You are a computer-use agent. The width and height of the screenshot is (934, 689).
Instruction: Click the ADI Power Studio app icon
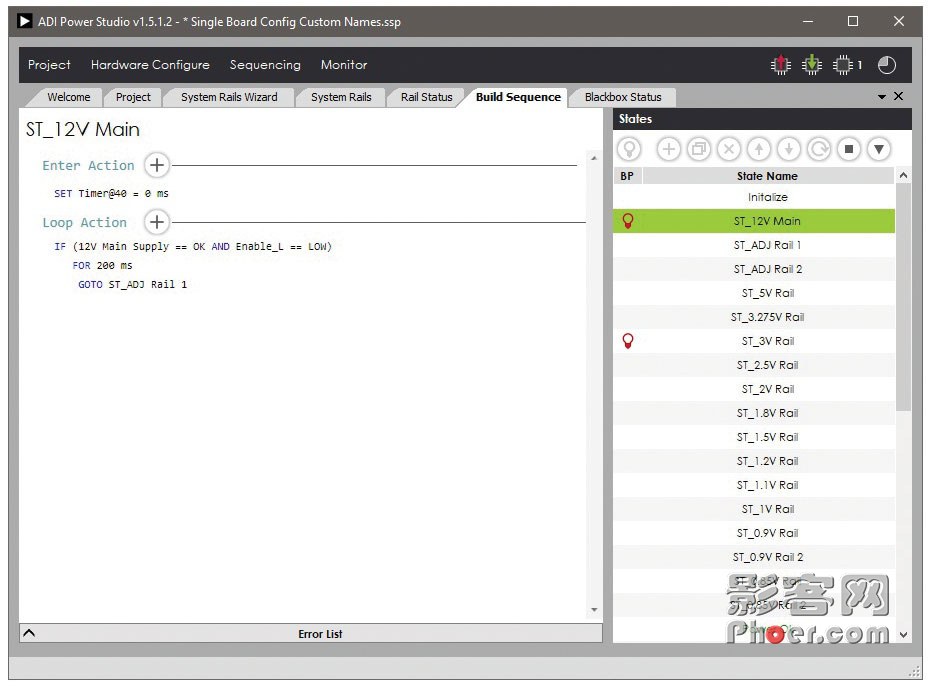[x=24, y=21]
